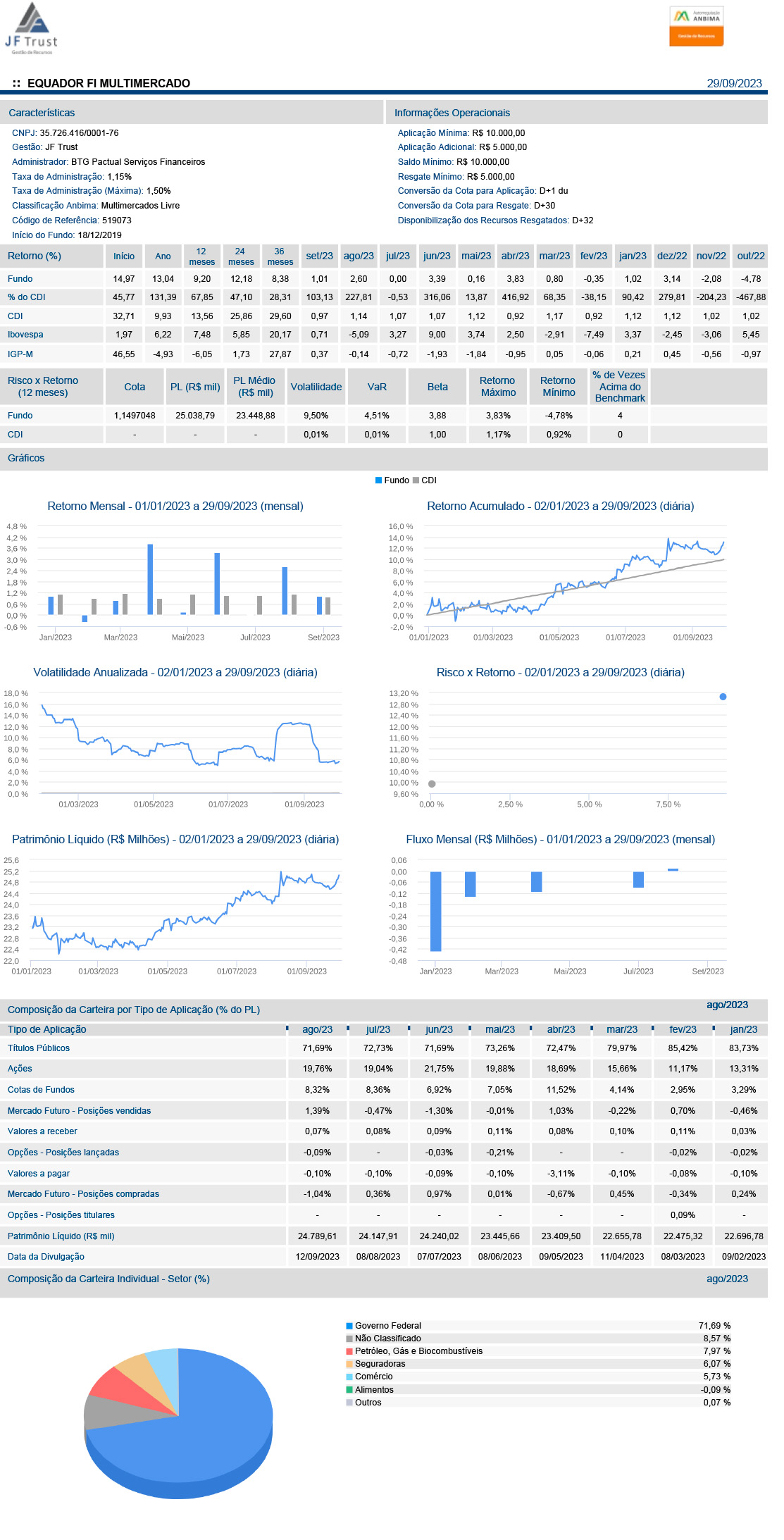Open the Características section header

42,113
